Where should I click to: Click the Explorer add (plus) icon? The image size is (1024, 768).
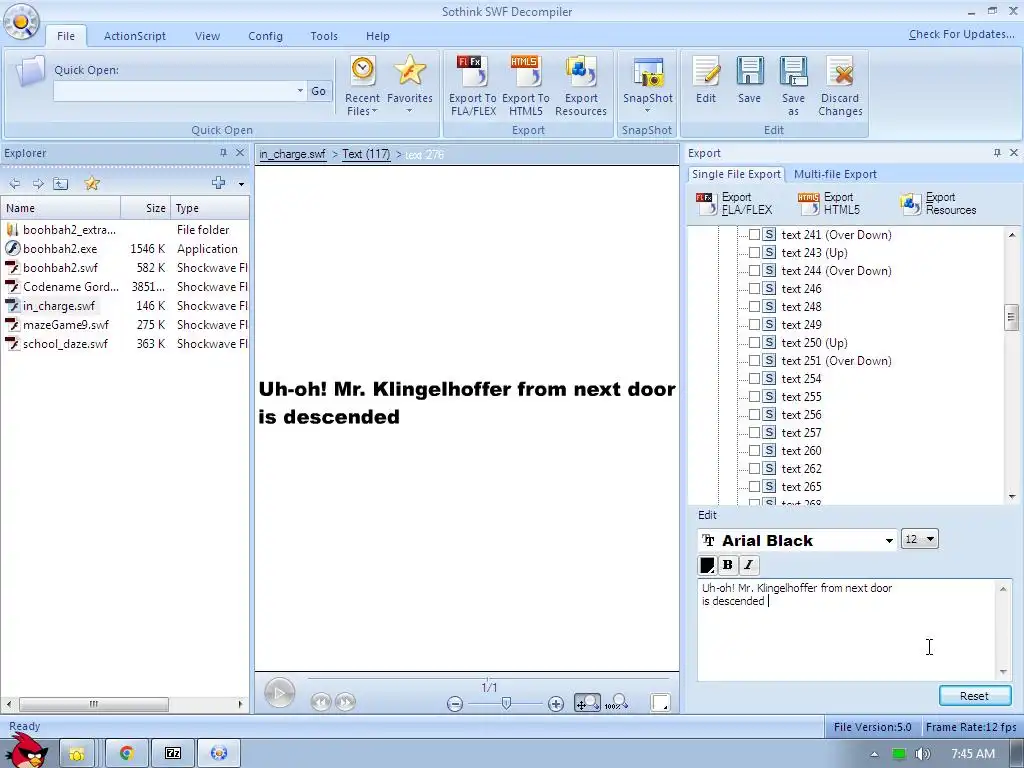219,183
